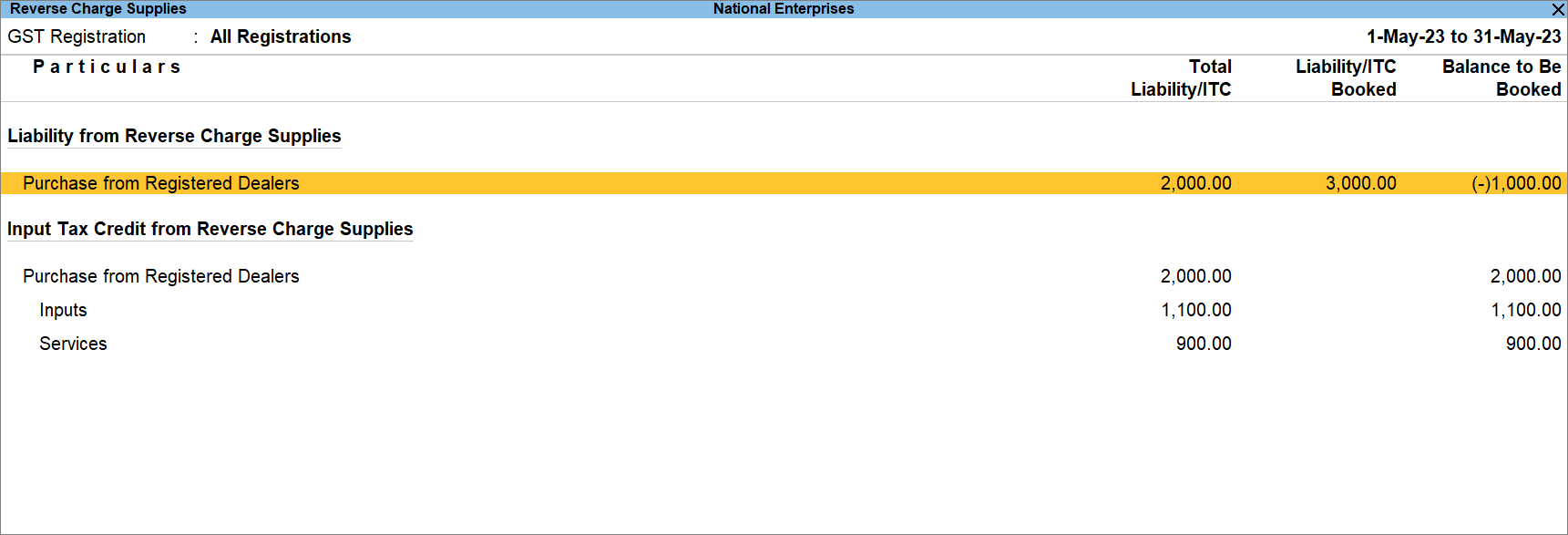Click the Particulars column header
1568x535 pixels.
107,67
